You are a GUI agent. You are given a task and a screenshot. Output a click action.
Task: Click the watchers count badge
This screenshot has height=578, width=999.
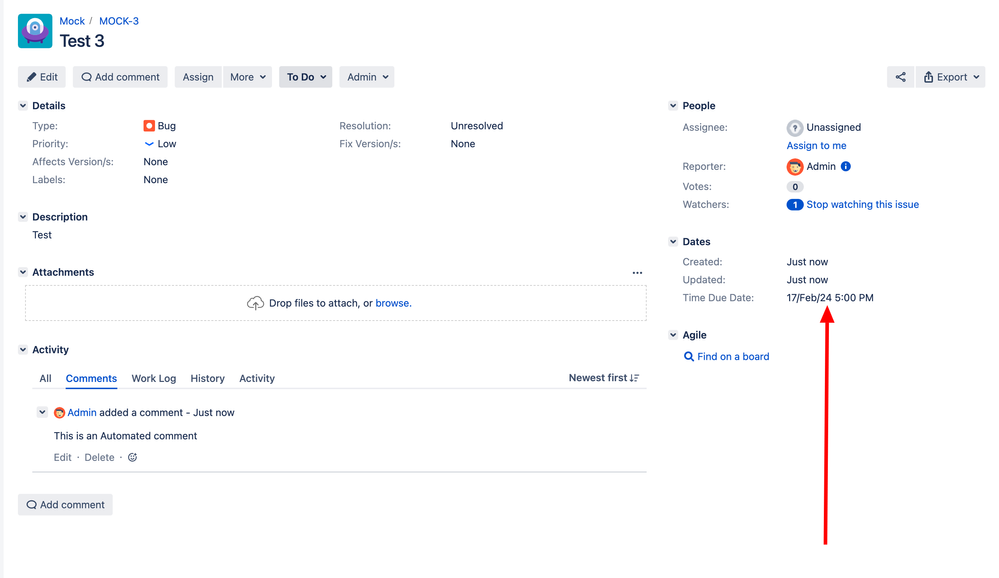coord(794,205)
